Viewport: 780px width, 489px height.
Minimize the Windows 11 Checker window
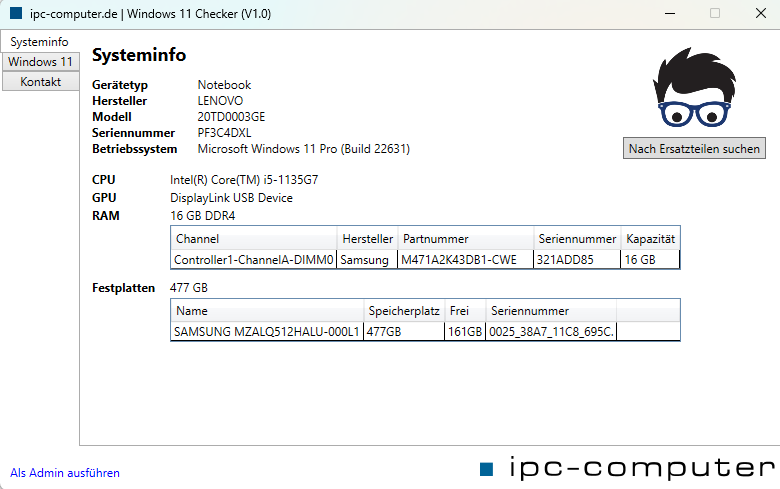(x=670, y=13)
